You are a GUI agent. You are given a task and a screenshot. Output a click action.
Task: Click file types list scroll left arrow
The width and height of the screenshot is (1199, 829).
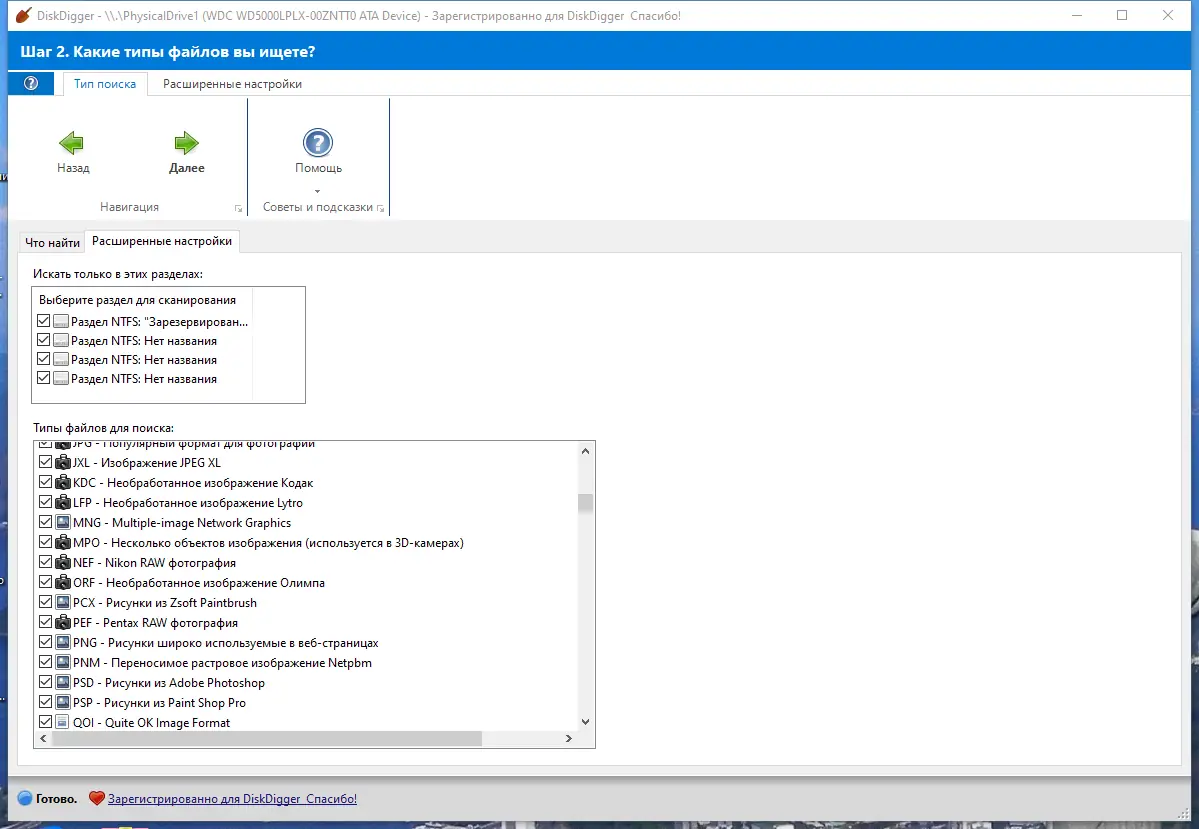[43, 739]
